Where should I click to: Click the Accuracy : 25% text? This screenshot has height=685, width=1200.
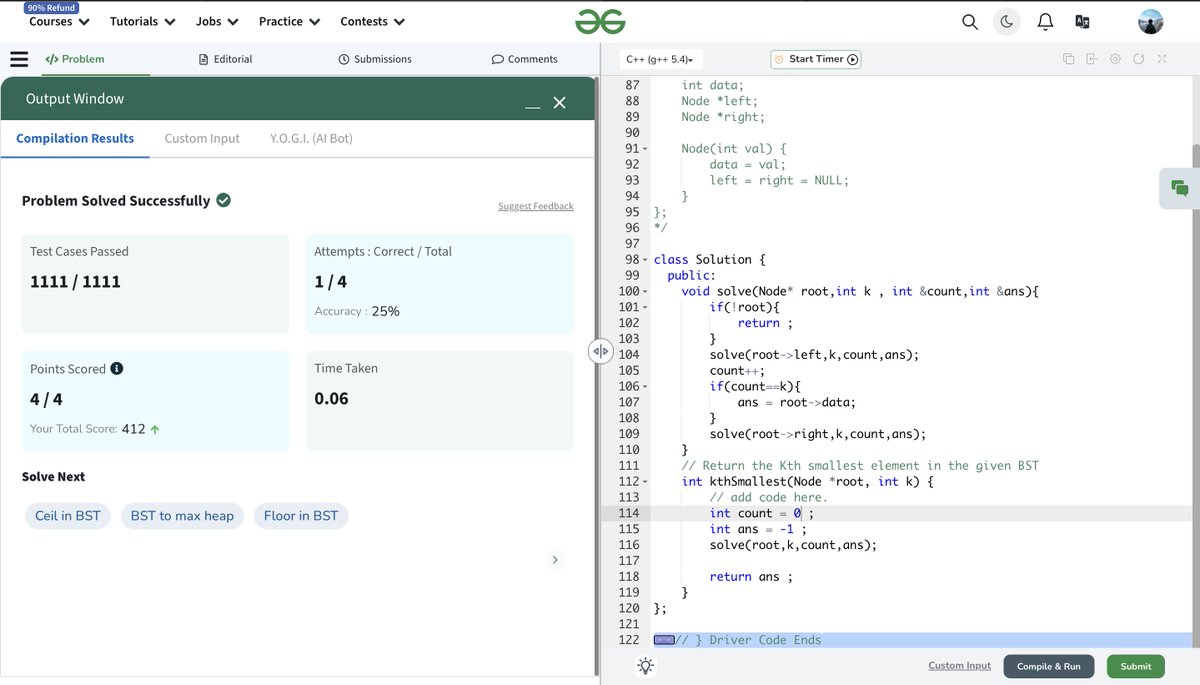[x=357, y=311]
